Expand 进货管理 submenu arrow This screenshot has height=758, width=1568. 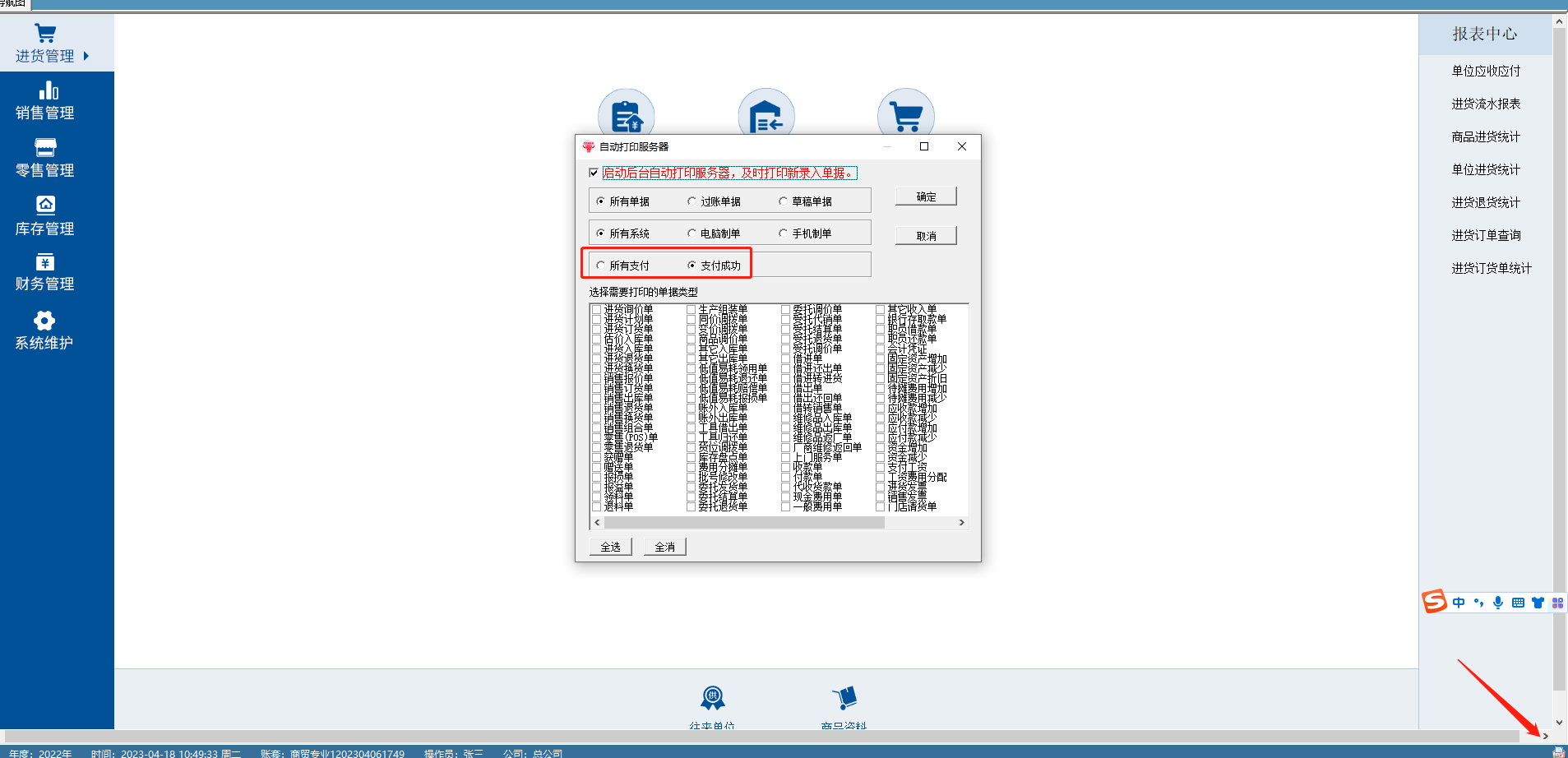pos(86,56)
